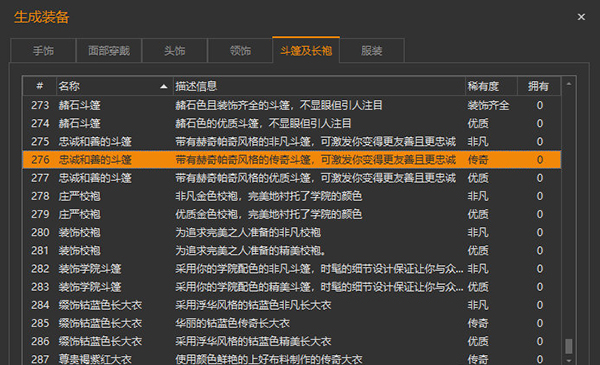Select row 285 缀饰钴蓝色长大衣

point(292,323)
